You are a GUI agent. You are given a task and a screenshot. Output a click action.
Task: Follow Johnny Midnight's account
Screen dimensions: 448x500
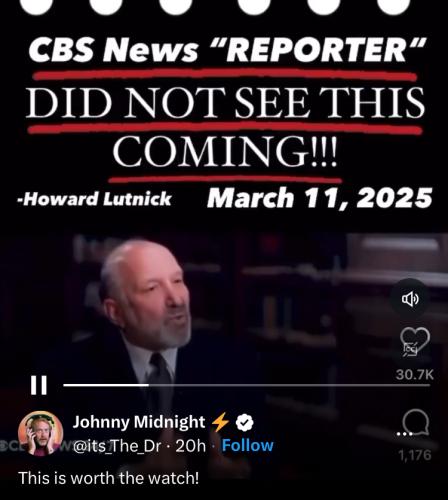[247, 445]
